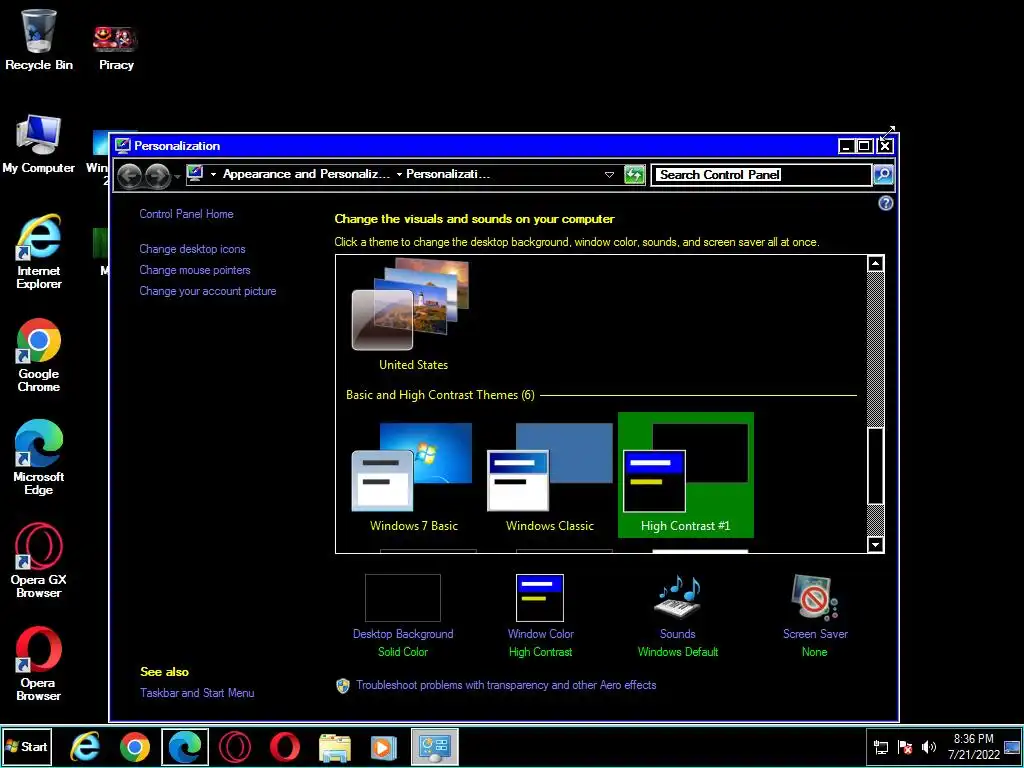Switch to Microsoft Edge in the taskbar

[185, 746]
